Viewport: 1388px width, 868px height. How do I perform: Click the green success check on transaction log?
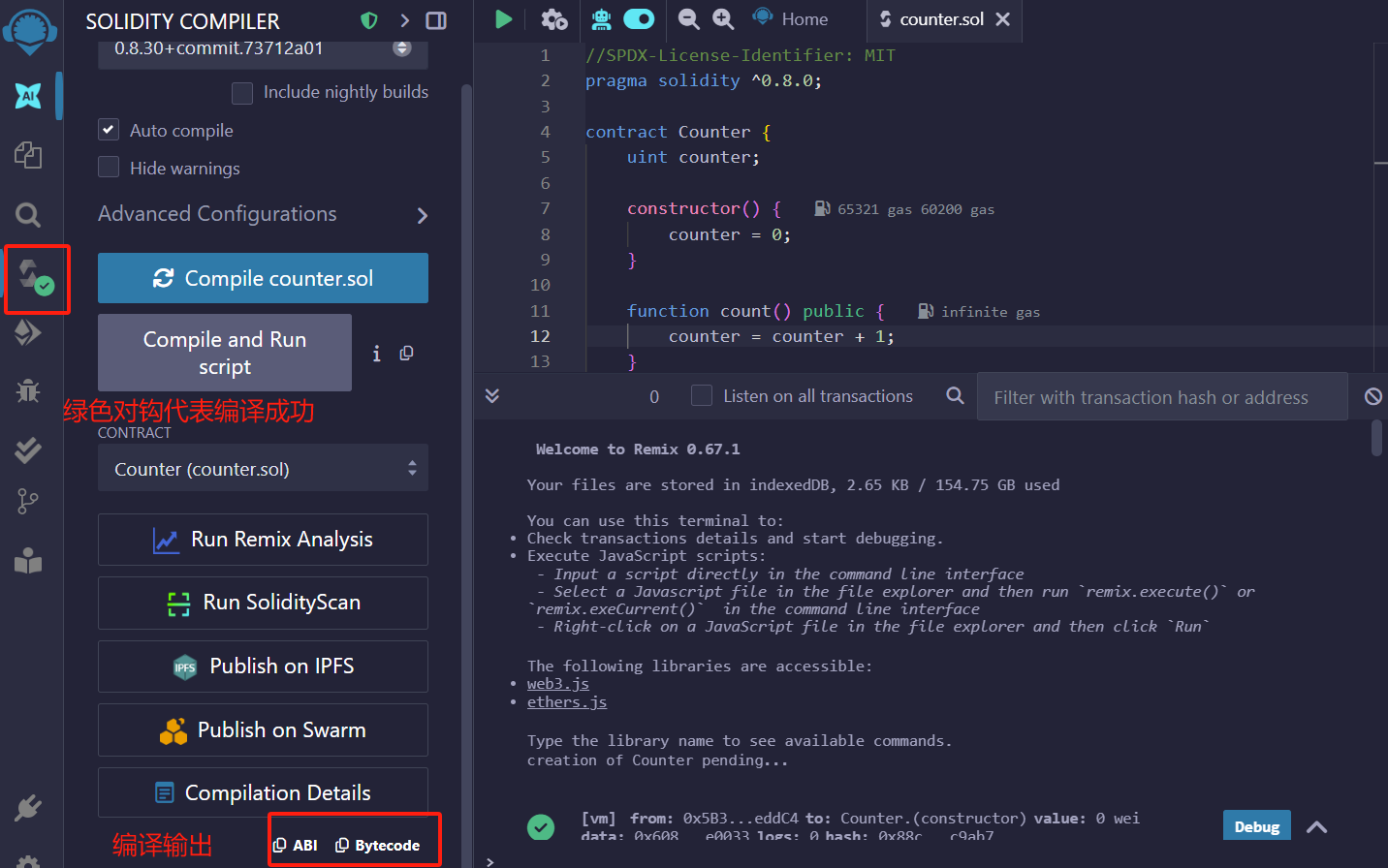pos(541,826)
